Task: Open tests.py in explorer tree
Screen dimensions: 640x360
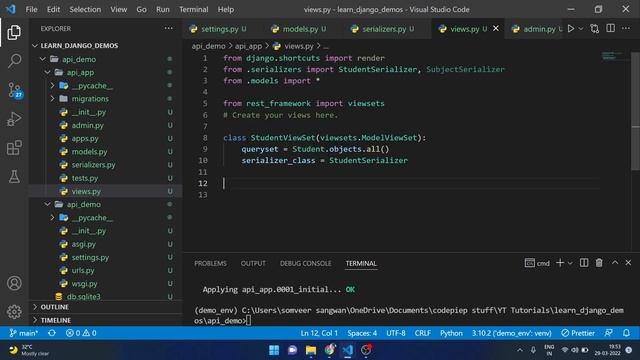Action: point(85,178)
